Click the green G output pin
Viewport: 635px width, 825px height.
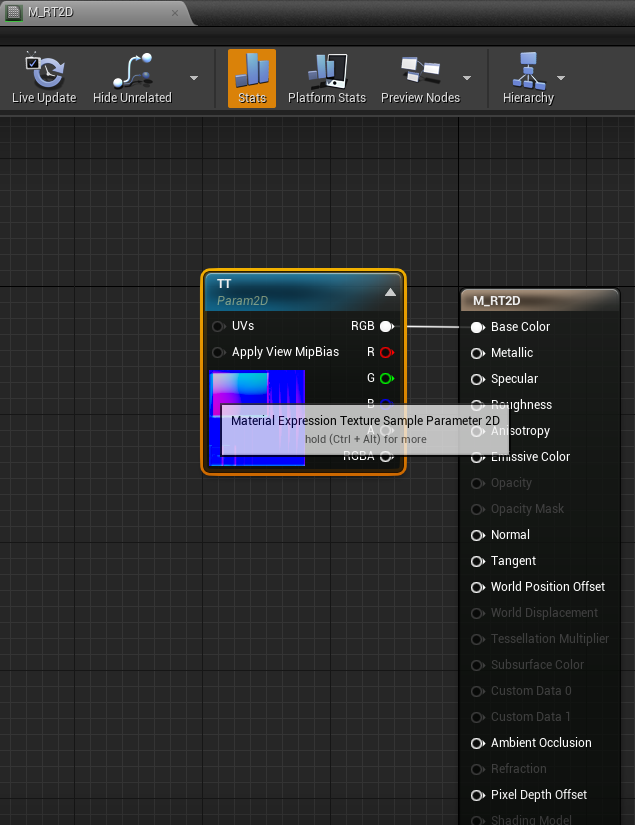tap(387, 378)
